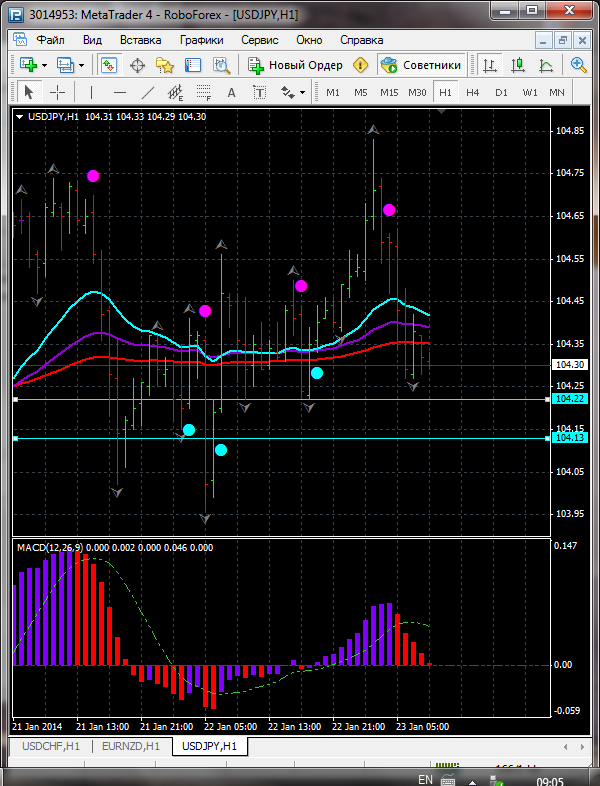This screenshot has height=786, width=600.
Task: Click the EN language indicator in taskbar
Action: [425, 779]
